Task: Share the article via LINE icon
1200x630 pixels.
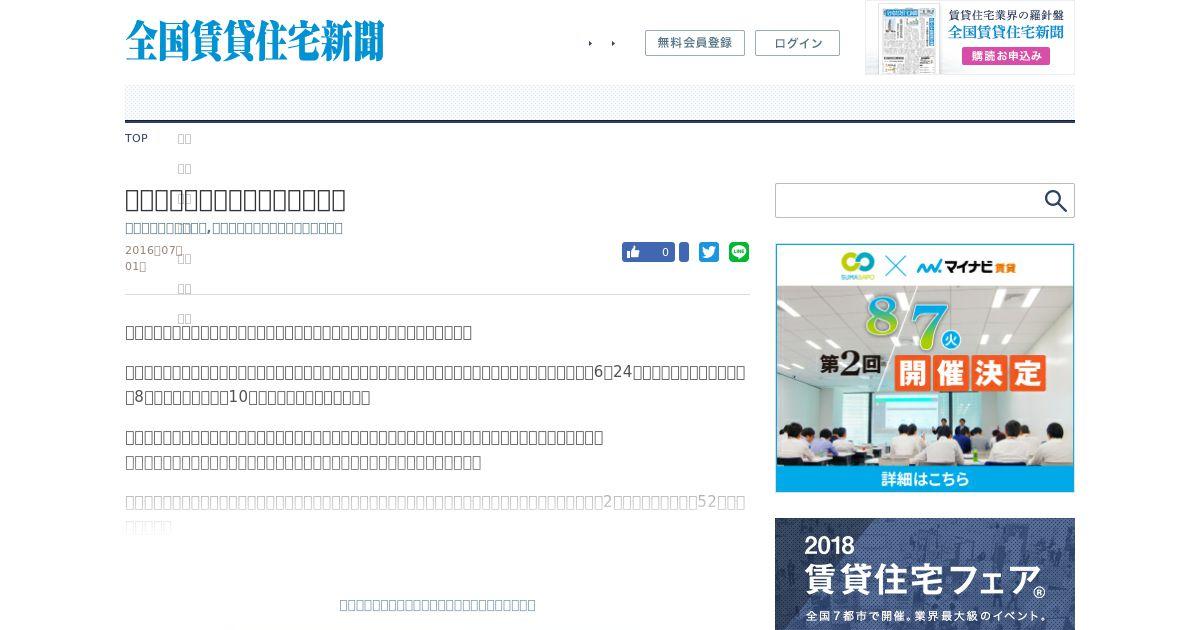Action: coord(739,252)
